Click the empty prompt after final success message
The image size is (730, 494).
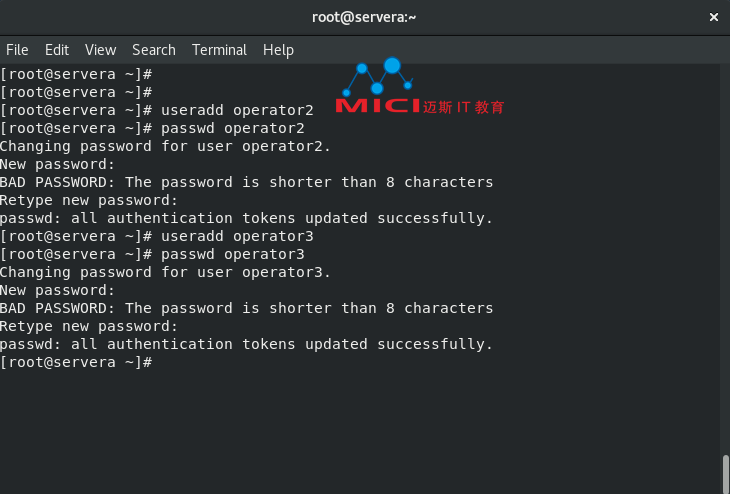pyautogui.click(x=76, y=362)
